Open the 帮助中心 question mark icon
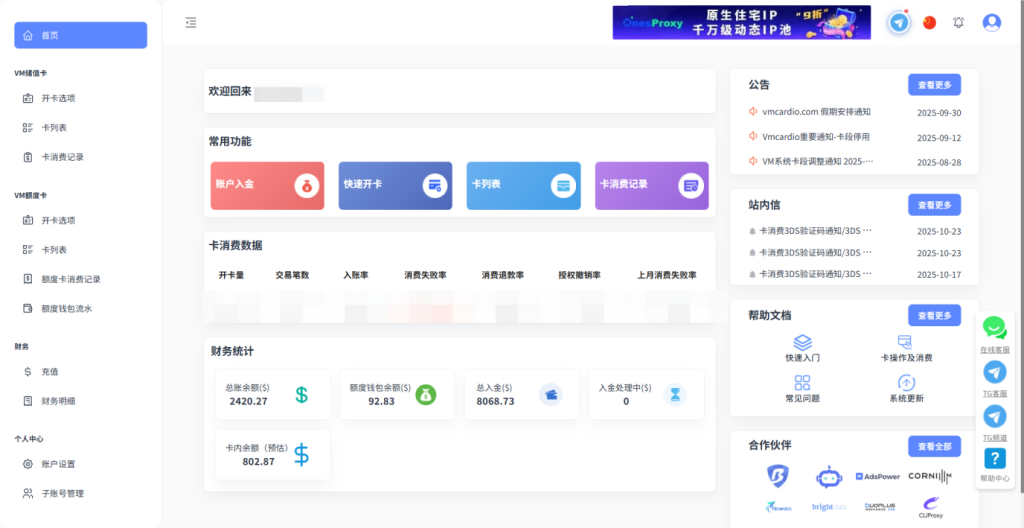Viewport: 1024px width, 528px height. (994, 459)
